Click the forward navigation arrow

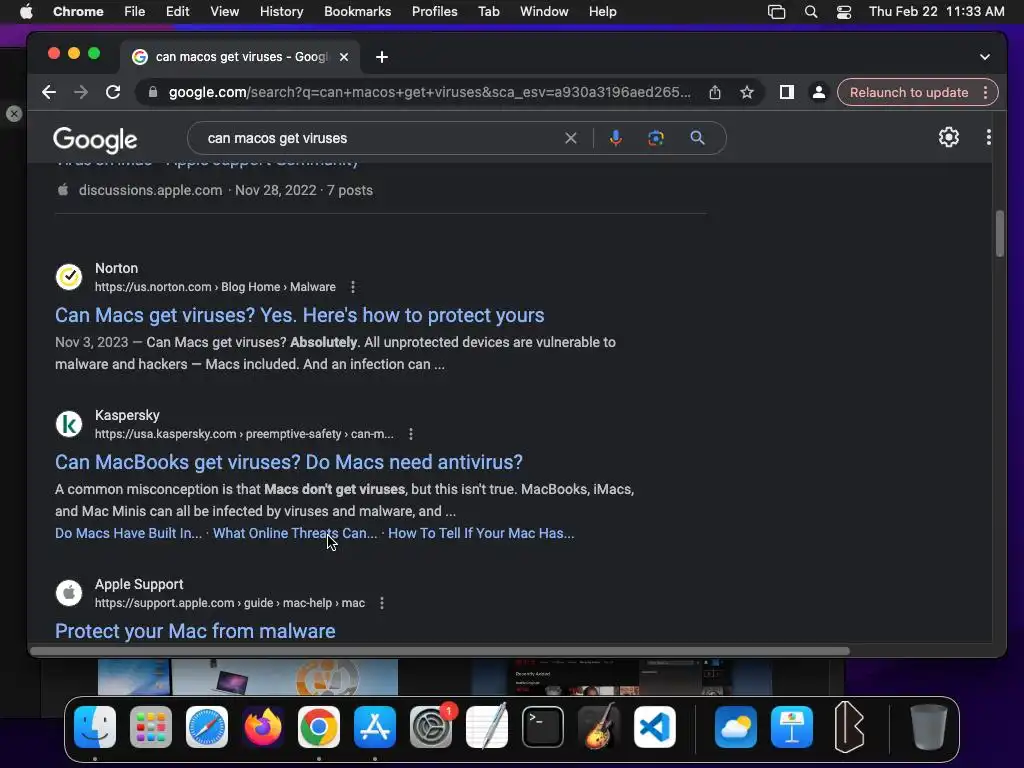pos(81,92)
